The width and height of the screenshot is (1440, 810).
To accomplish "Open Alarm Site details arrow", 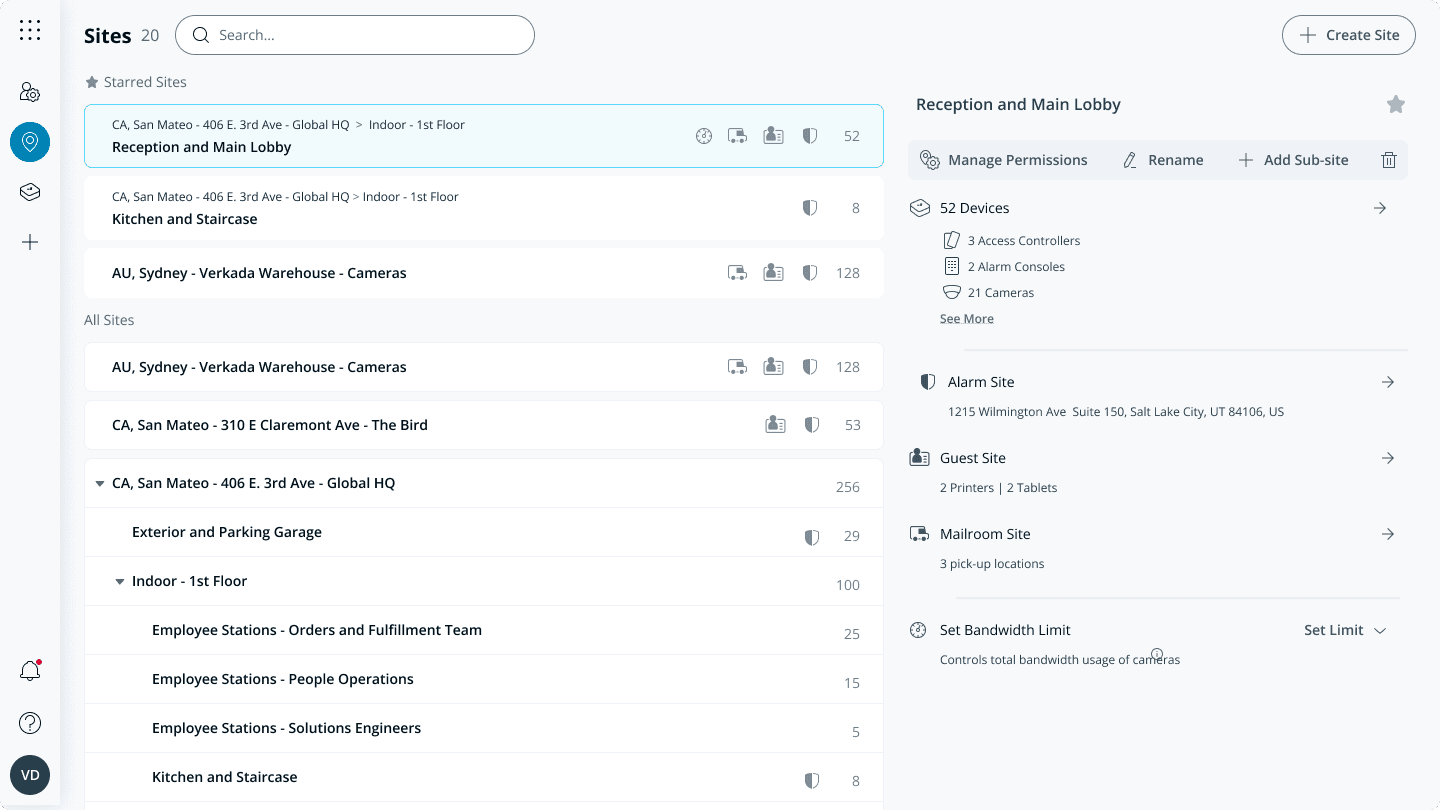I will tap(1387, 382).
